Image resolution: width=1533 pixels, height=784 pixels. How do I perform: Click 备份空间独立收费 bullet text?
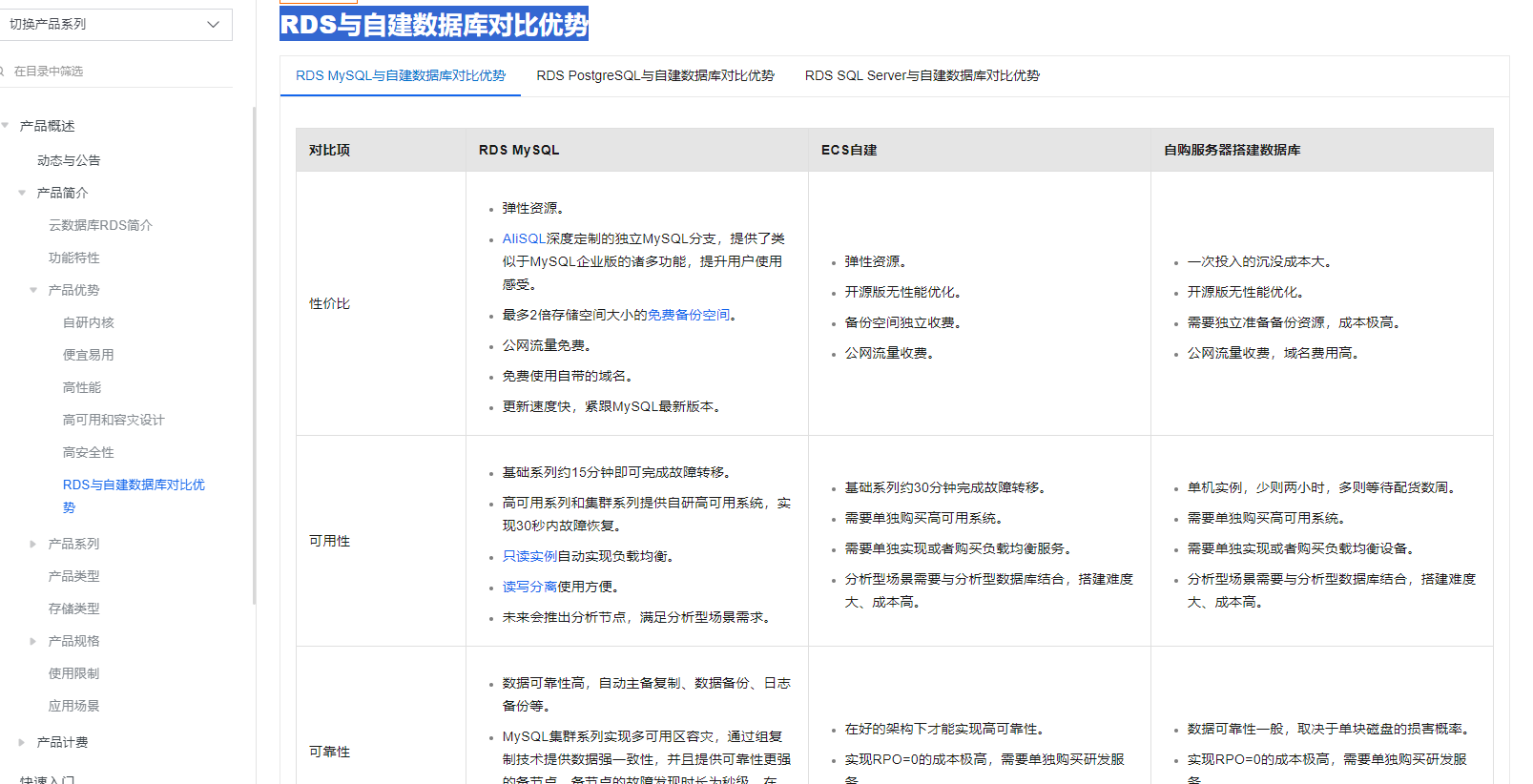(x=903, y=322)
